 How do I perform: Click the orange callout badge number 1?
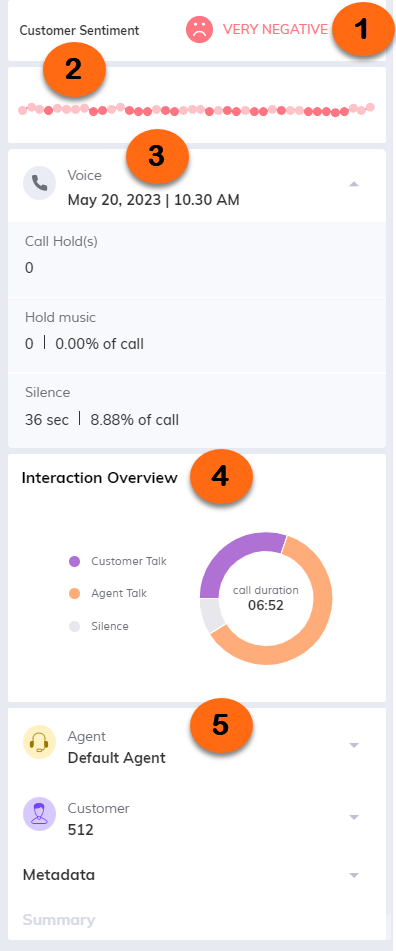point(360,29)
